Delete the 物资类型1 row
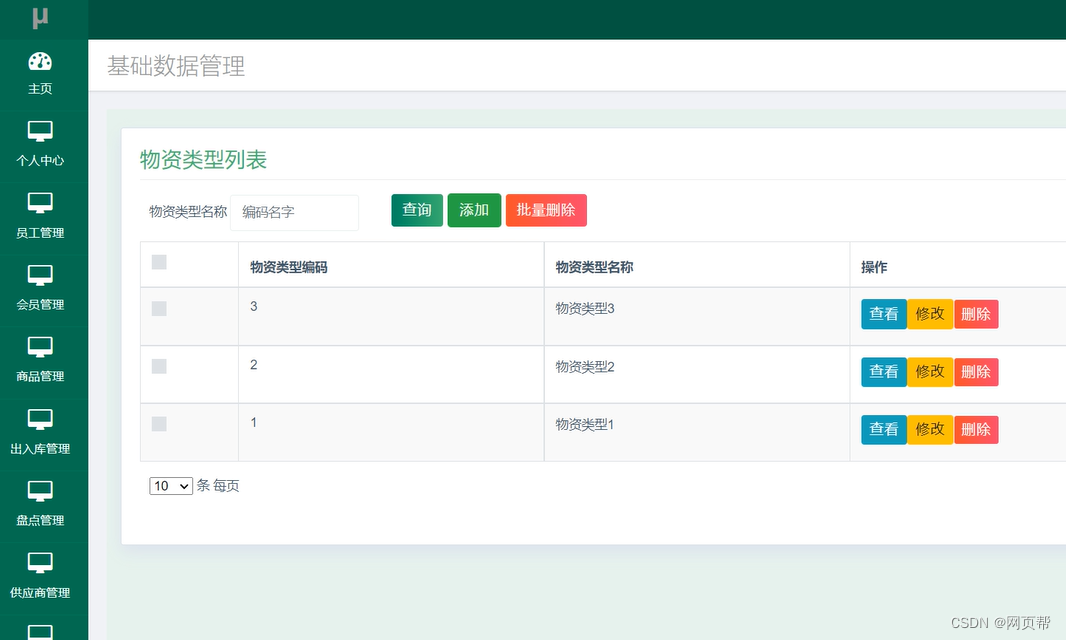 [x=976, y=430]
